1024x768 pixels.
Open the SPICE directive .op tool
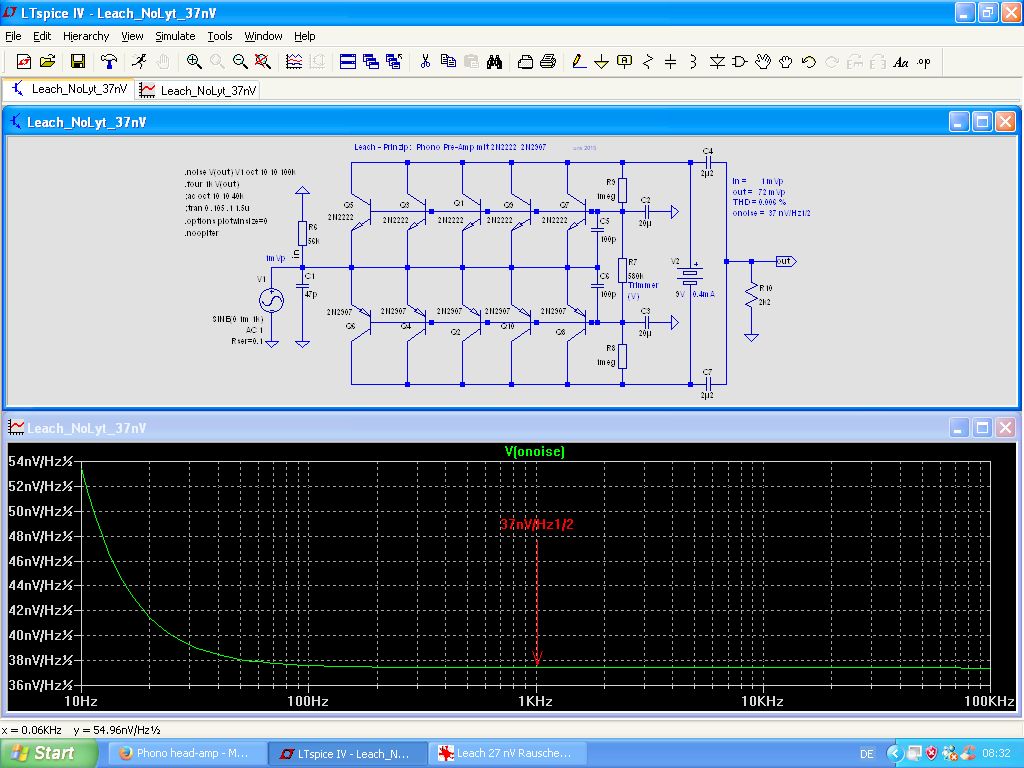click(923, 61)
